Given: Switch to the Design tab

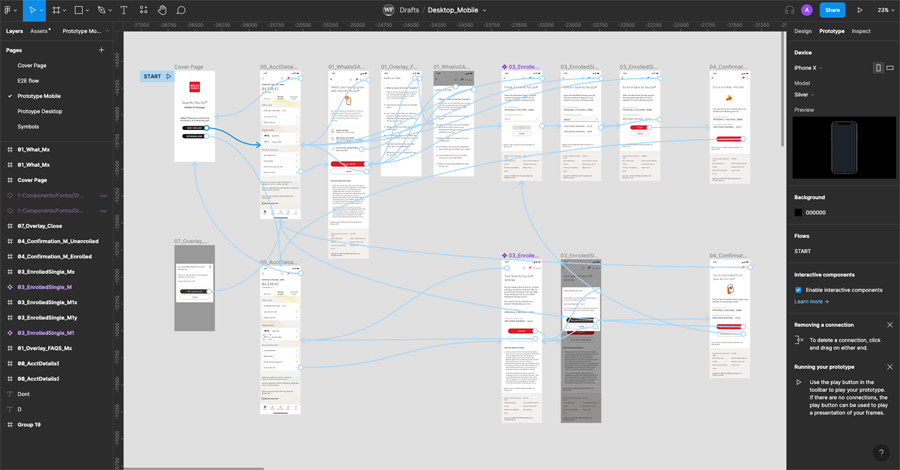Looking at the screenshot, I should point(802,31).
